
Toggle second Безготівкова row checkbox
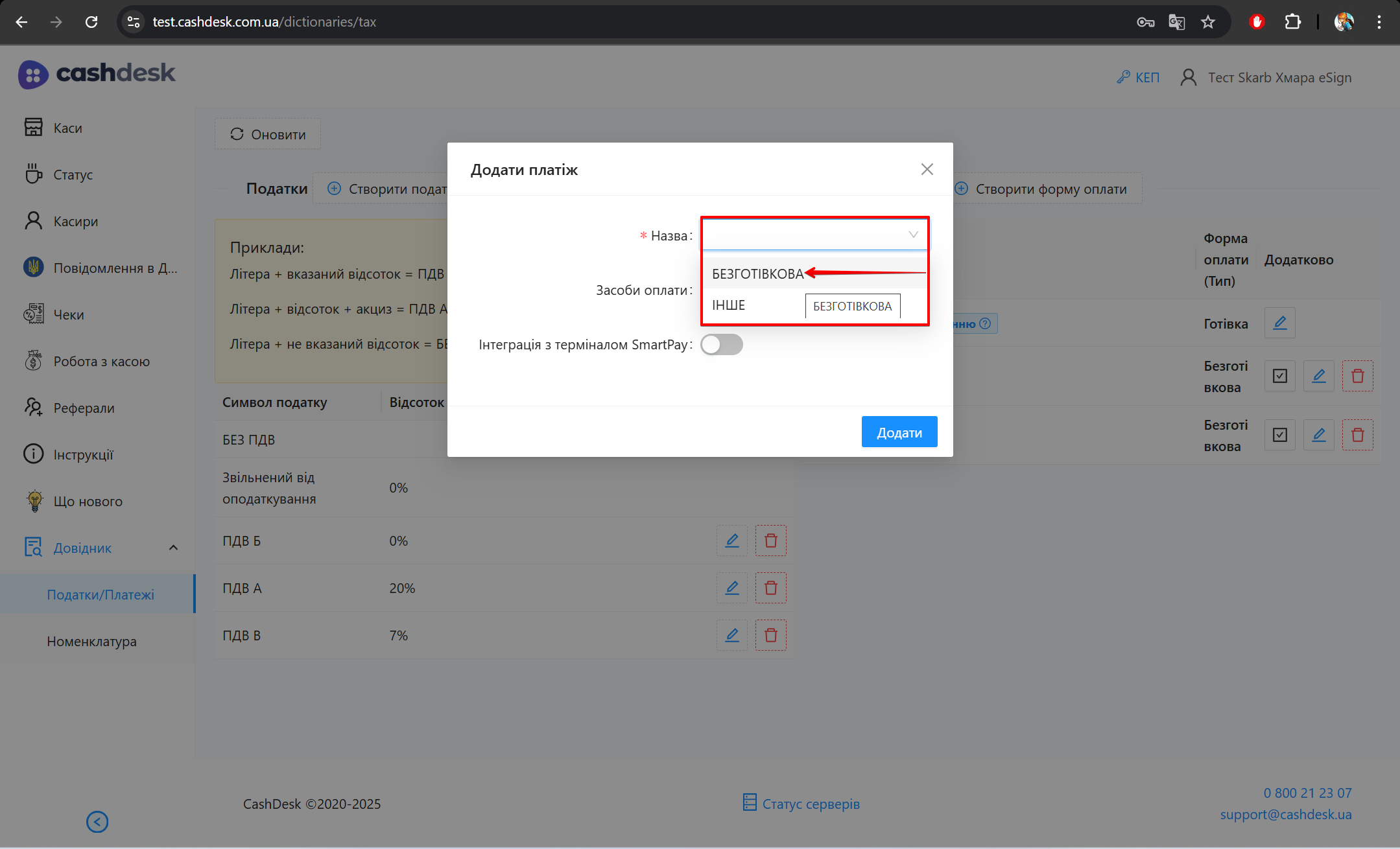(x=1279, y=435)
